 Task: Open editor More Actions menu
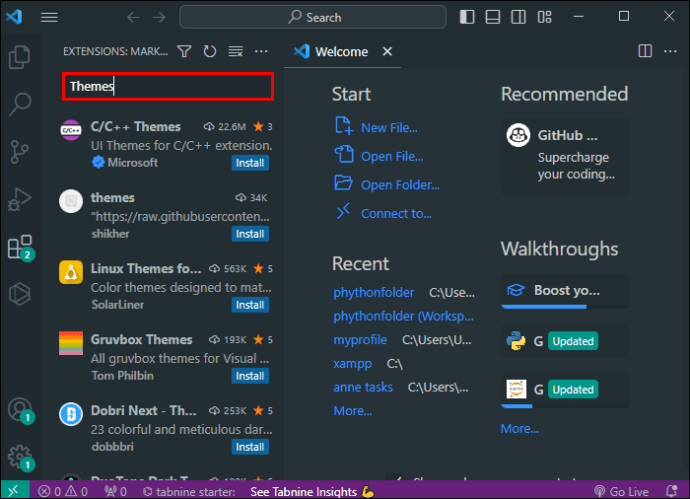(x=670, y=51)
